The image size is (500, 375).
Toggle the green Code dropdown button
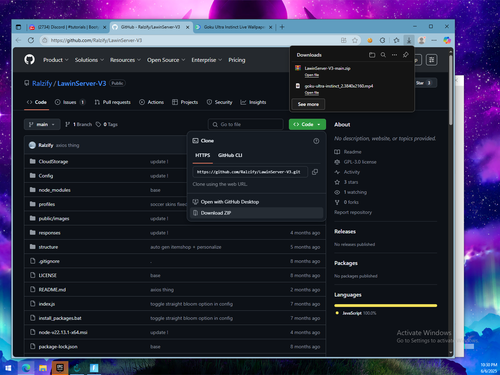(307, 124)
